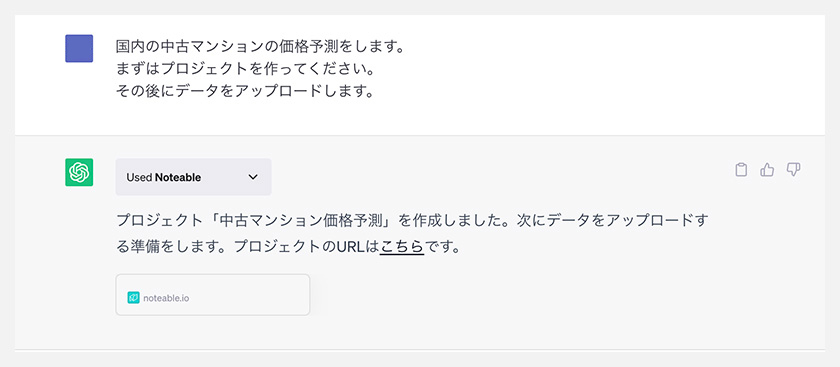Open the noteable.io link preview card
Image resolution: width=840 pixels, height=367 pixels.
pyautogui.click(x=213, y=295)
